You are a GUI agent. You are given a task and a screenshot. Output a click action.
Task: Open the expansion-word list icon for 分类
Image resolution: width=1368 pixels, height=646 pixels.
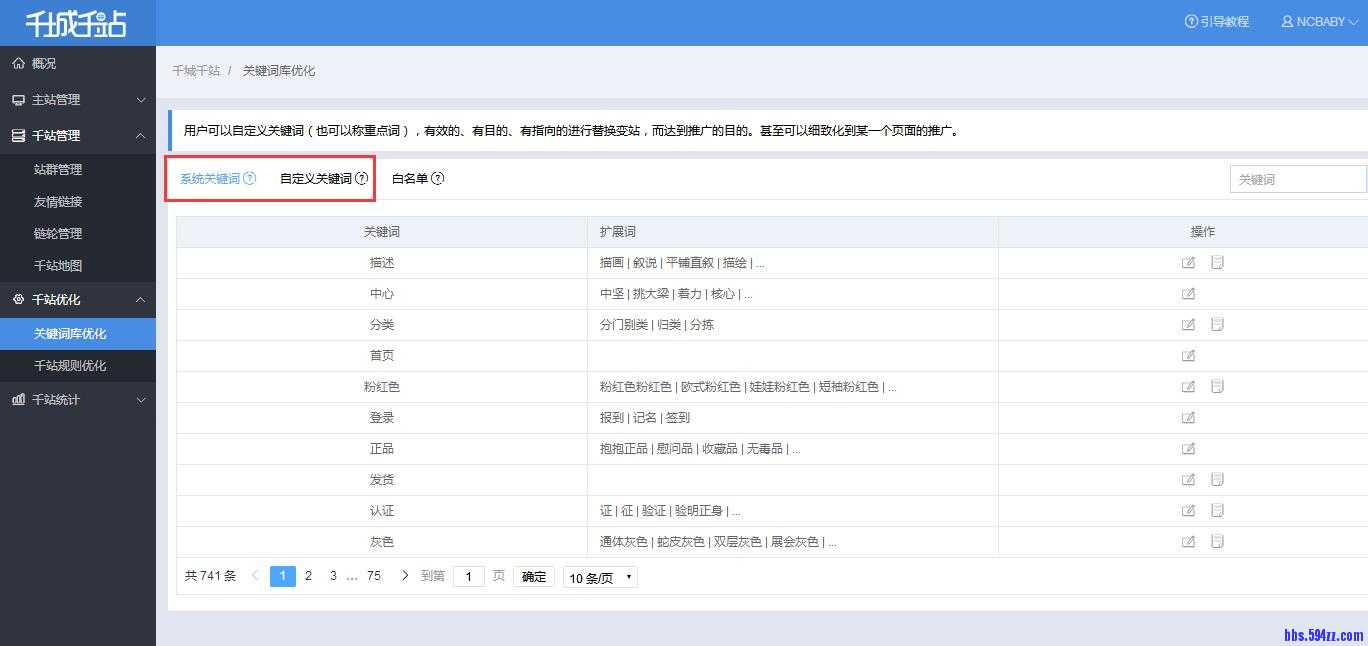pos(1217,324)
